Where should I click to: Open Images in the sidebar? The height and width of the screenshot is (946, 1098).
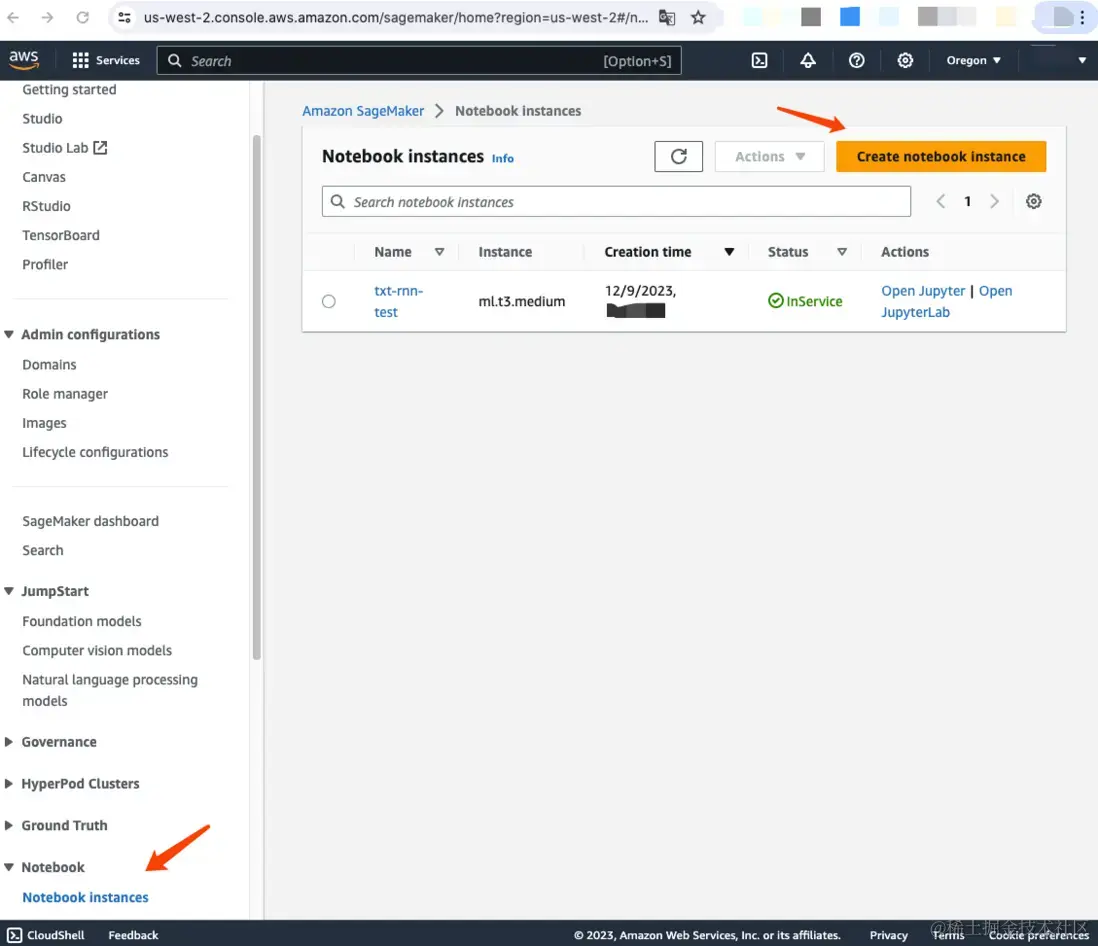tap(44, 424)
